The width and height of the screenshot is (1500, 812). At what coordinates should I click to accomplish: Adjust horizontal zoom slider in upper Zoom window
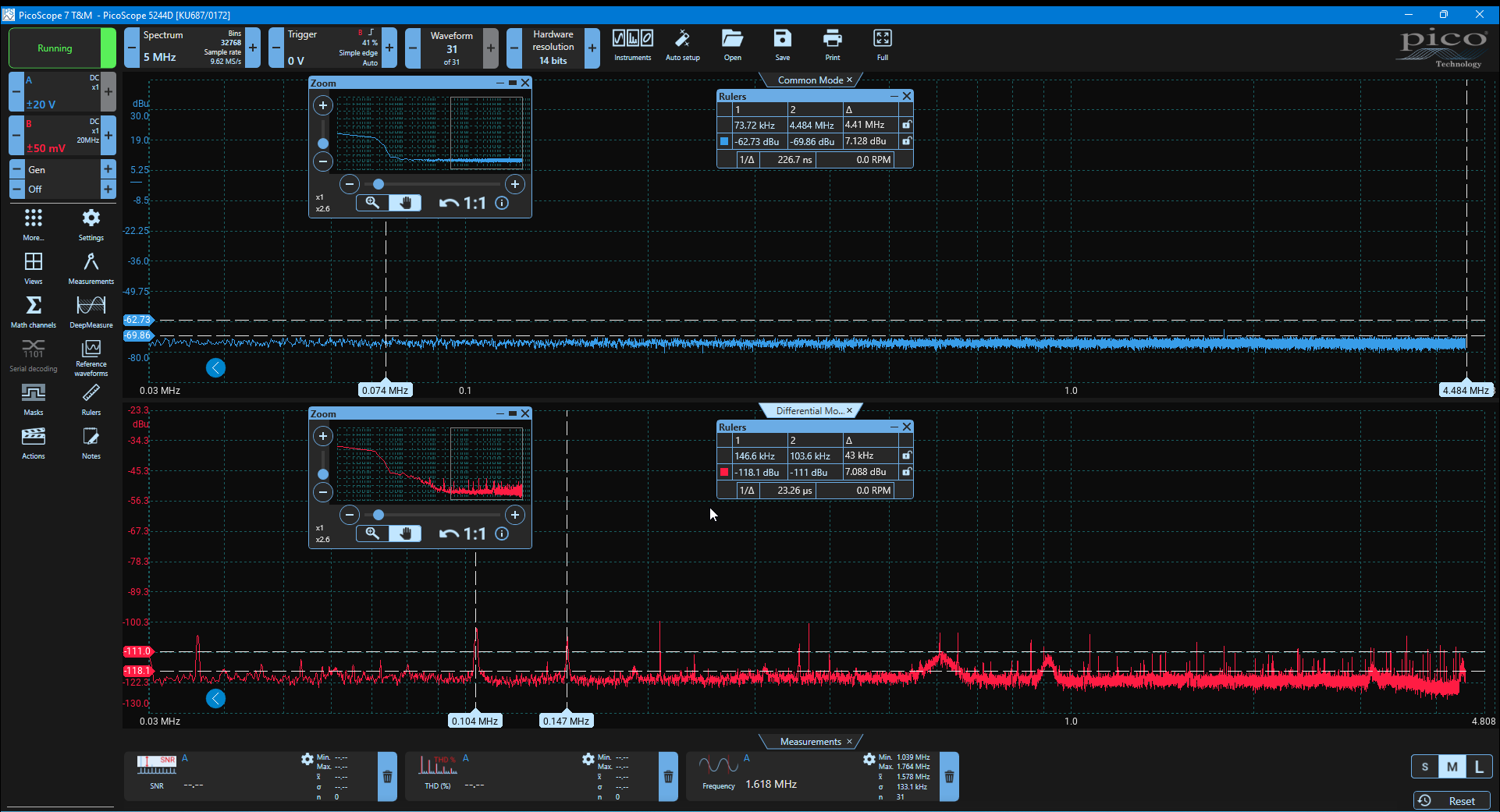coord(379,184)
